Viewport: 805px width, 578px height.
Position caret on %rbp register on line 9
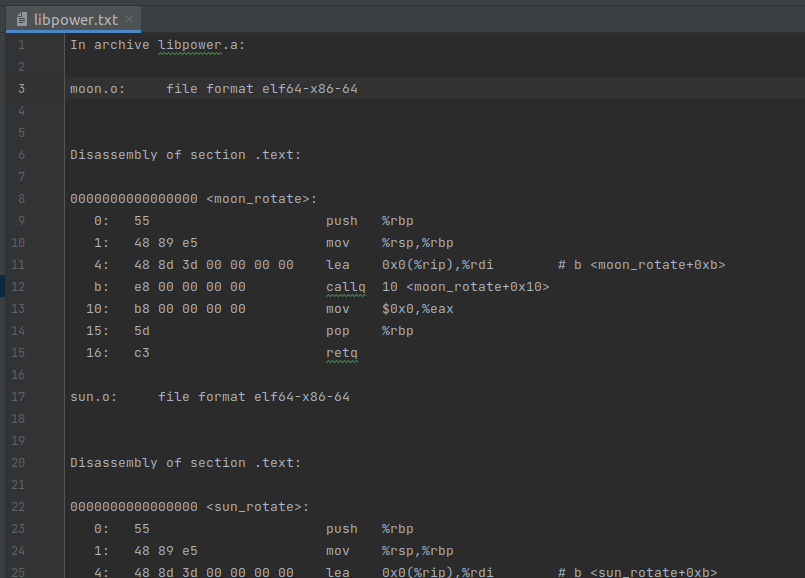click(397, 220)
